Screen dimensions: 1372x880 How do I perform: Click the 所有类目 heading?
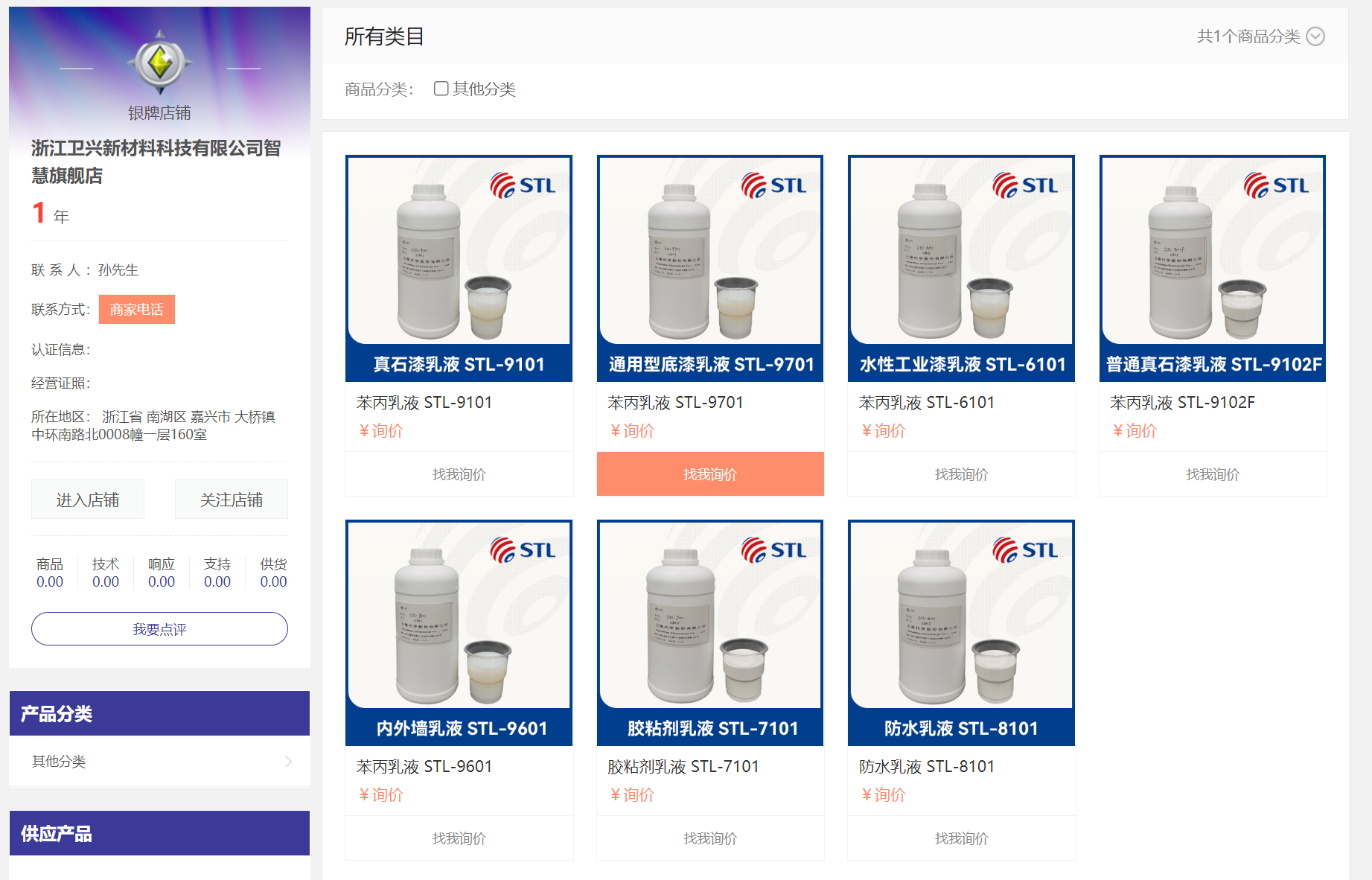[384, 36]
